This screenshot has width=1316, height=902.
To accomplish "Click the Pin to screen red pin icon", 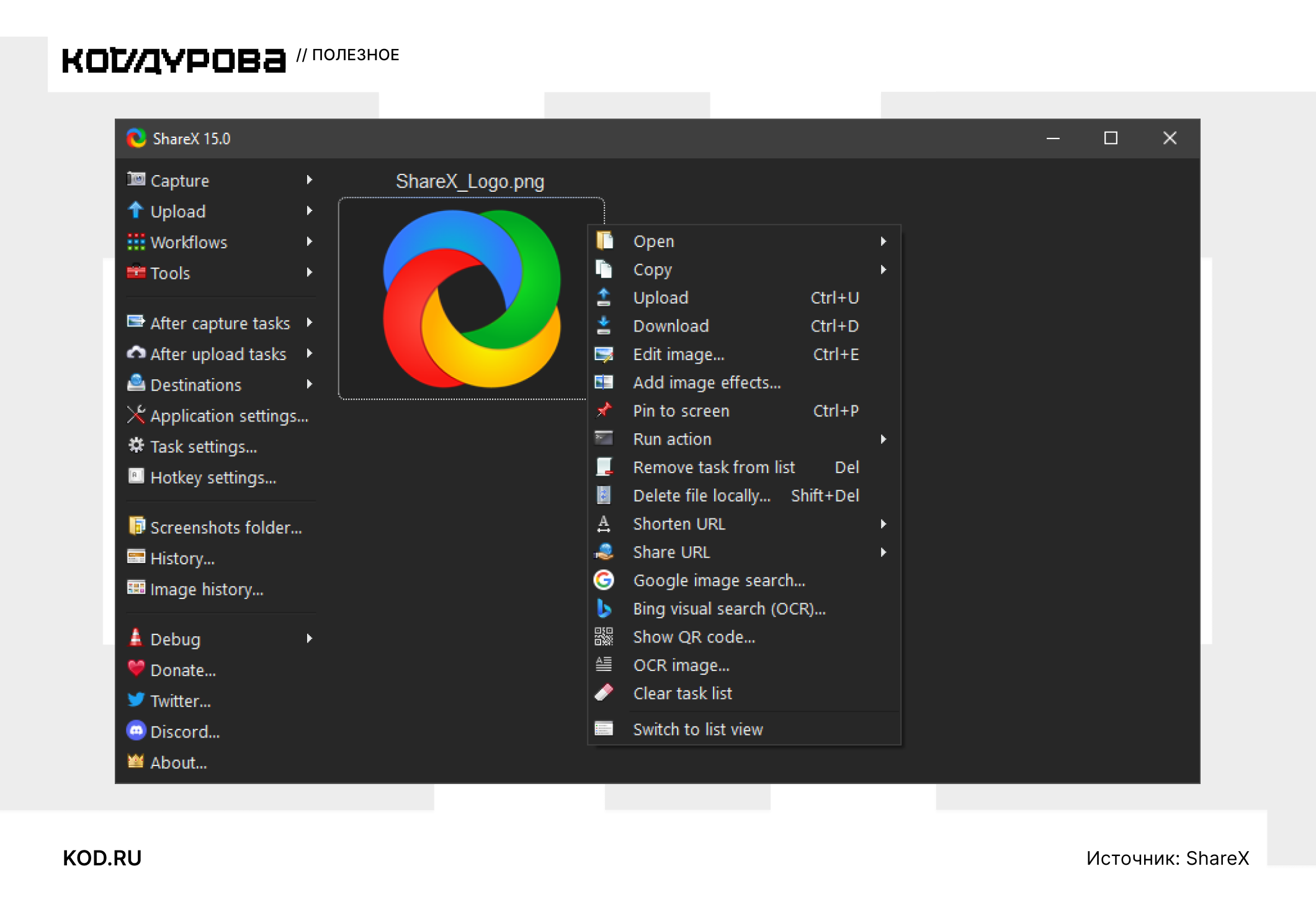I will (604, 410).
